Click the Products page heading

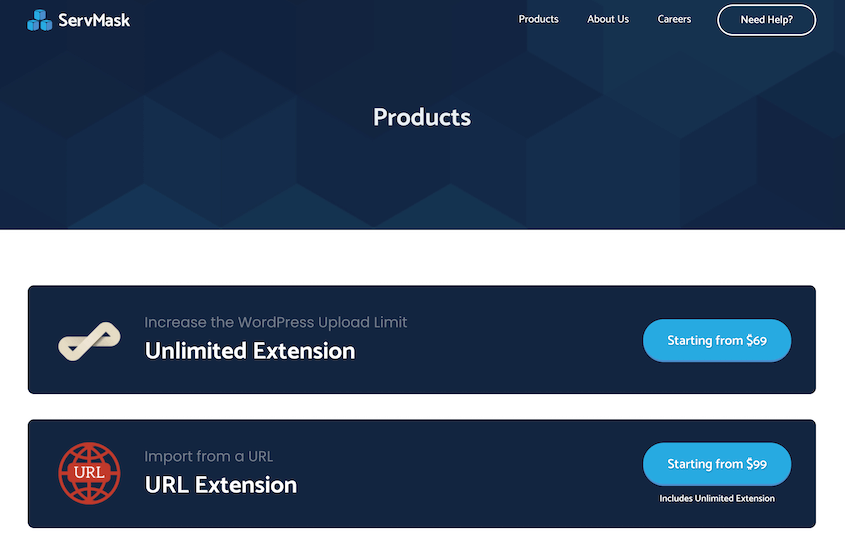click(x=422, y=117)
